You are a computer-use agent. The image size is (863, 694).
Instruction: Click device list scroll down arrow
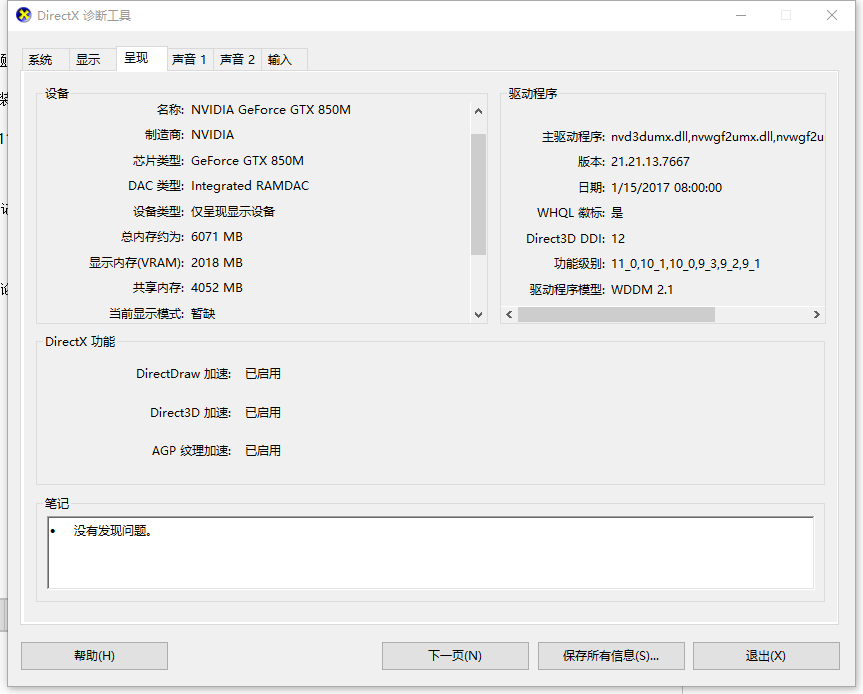(x=478, y=315)
